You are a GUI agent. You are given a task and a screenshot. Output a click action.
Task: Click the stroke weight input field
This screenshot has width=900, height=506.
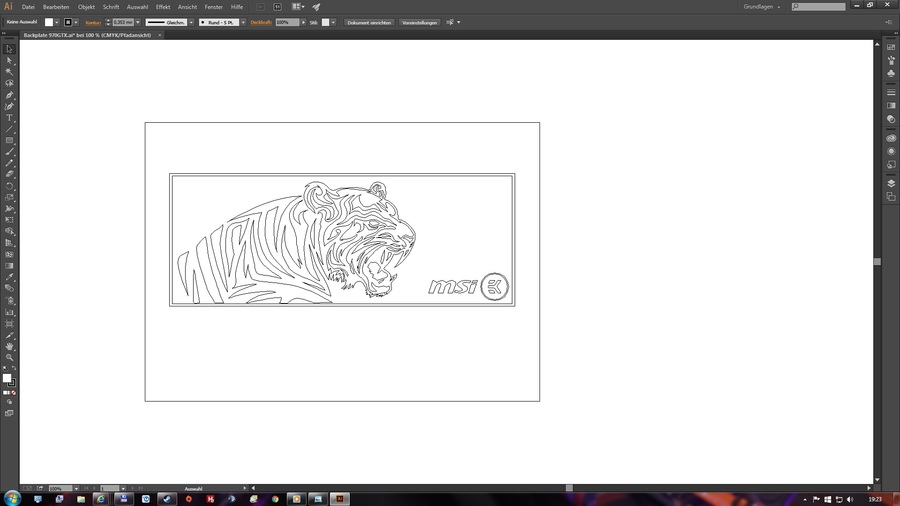click(x=123, y=22)
